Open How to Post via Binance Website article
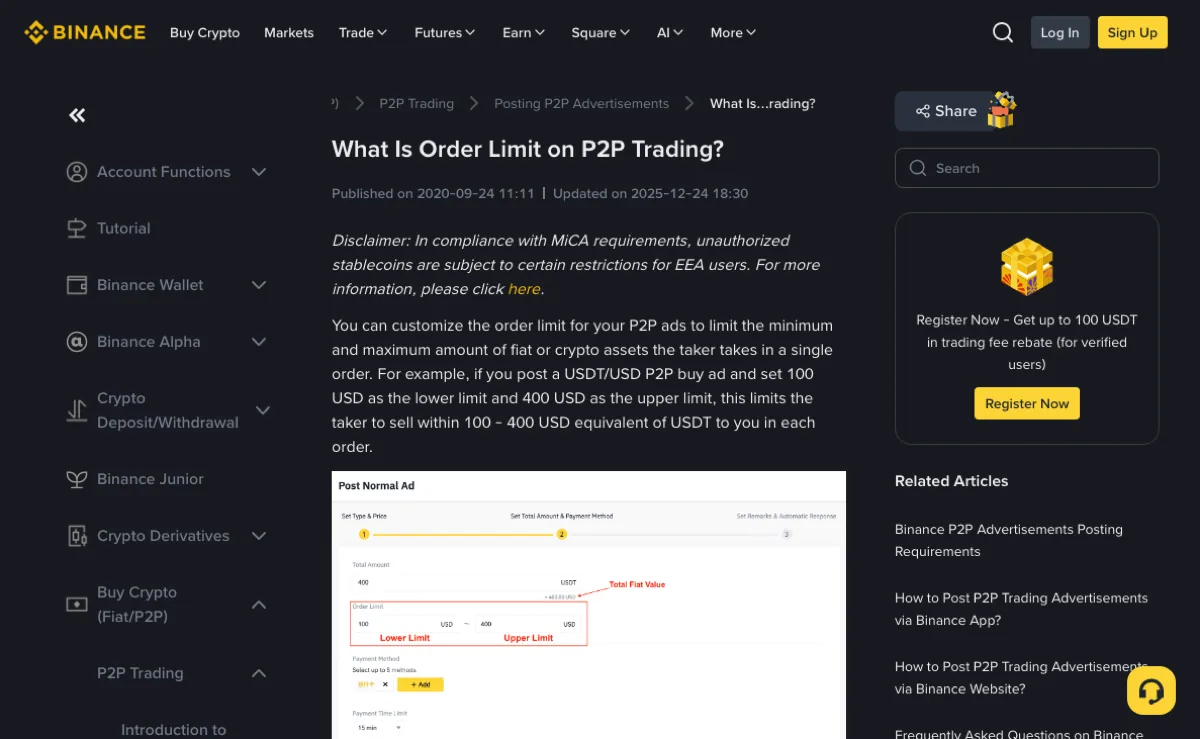The width and height of the screenshot is (1200, 739). (1021, 677)
